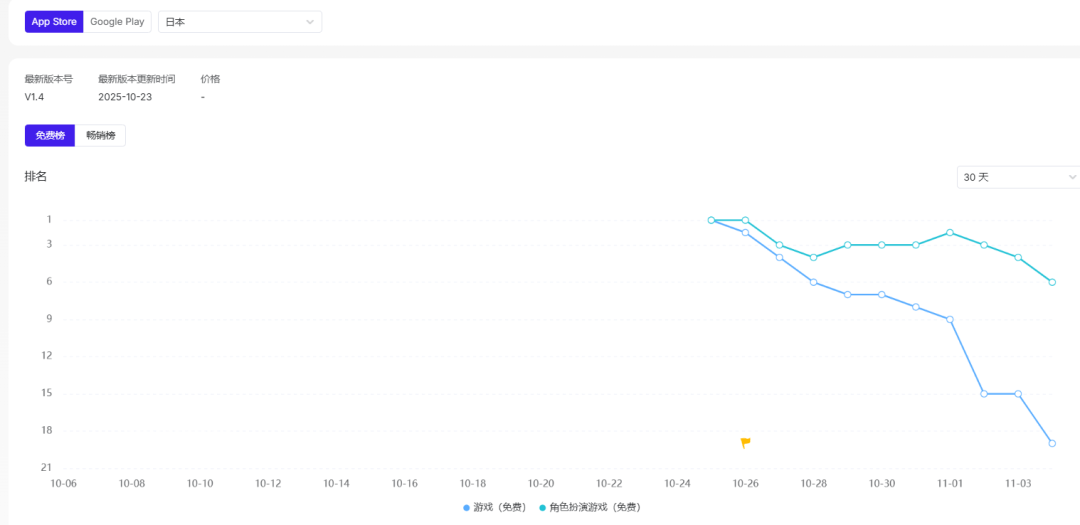Click the teal data point at 11-01
The image size is (1080, 525).
click(950, 232)
